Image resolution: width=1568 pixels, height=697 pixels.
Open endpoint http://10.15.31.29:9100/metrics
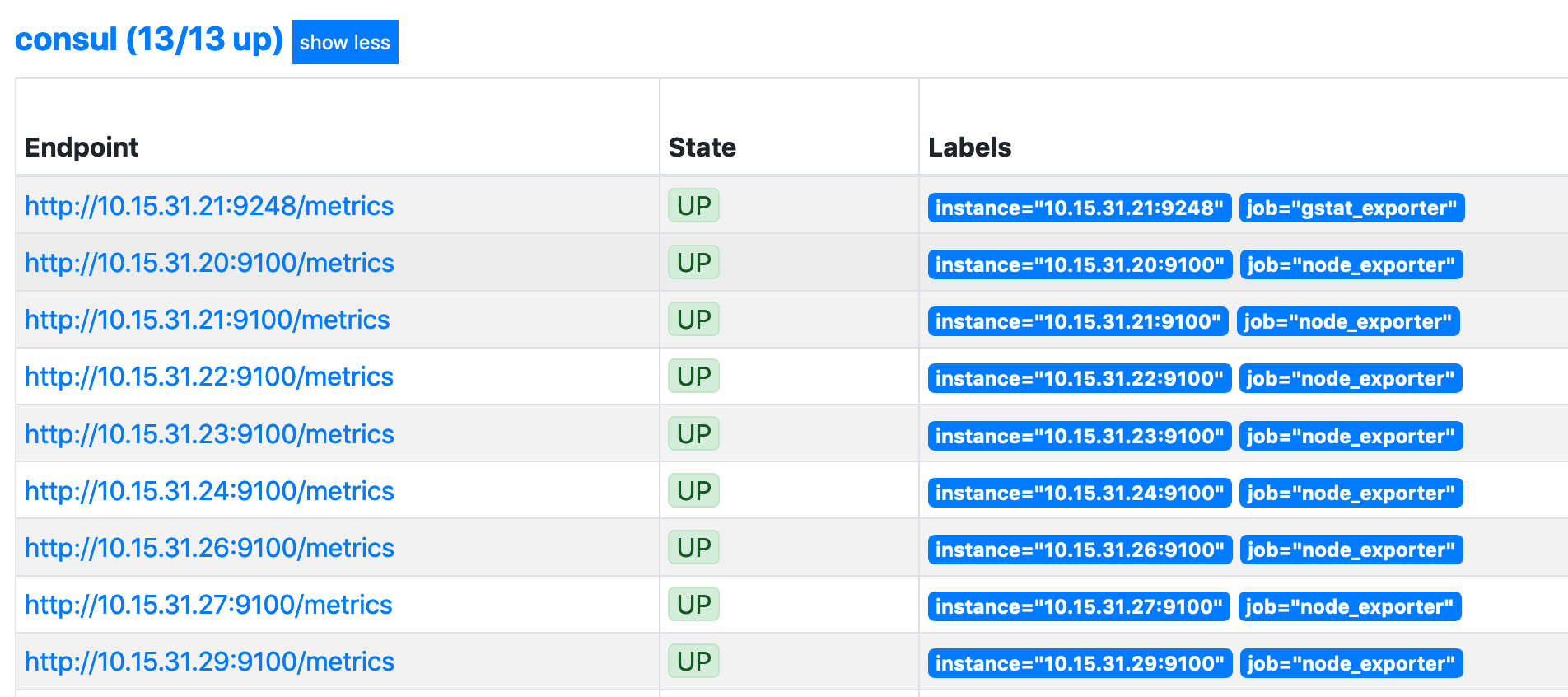(x=209, y=662)
